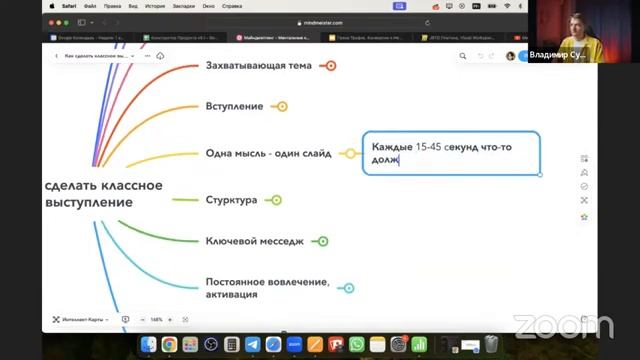640x360 pixels.
Task: Expand the Ключевой месседж node circle
Action: click(x=323, y=241)
